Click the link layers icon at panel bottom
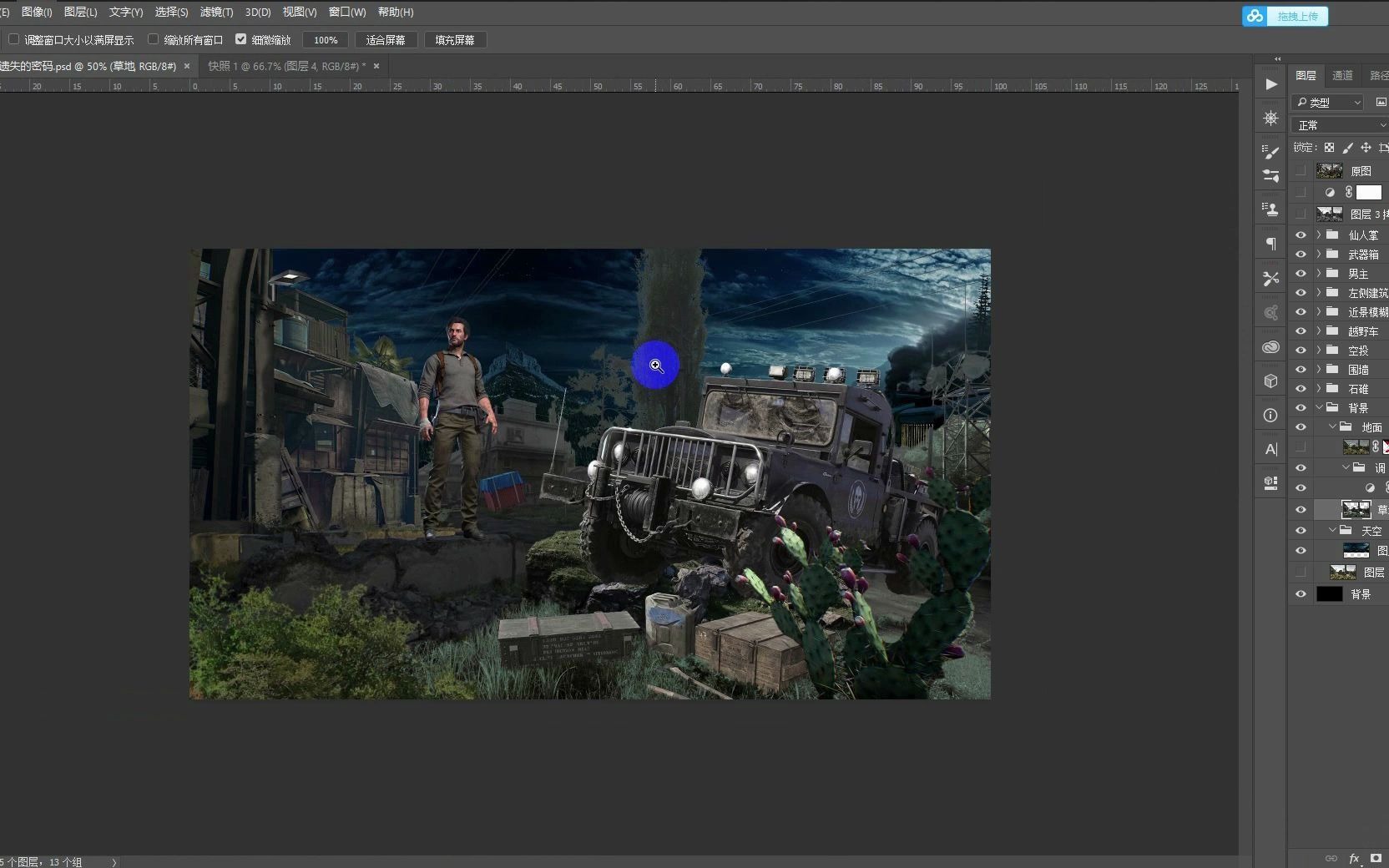 click(x=1331, y=858)
